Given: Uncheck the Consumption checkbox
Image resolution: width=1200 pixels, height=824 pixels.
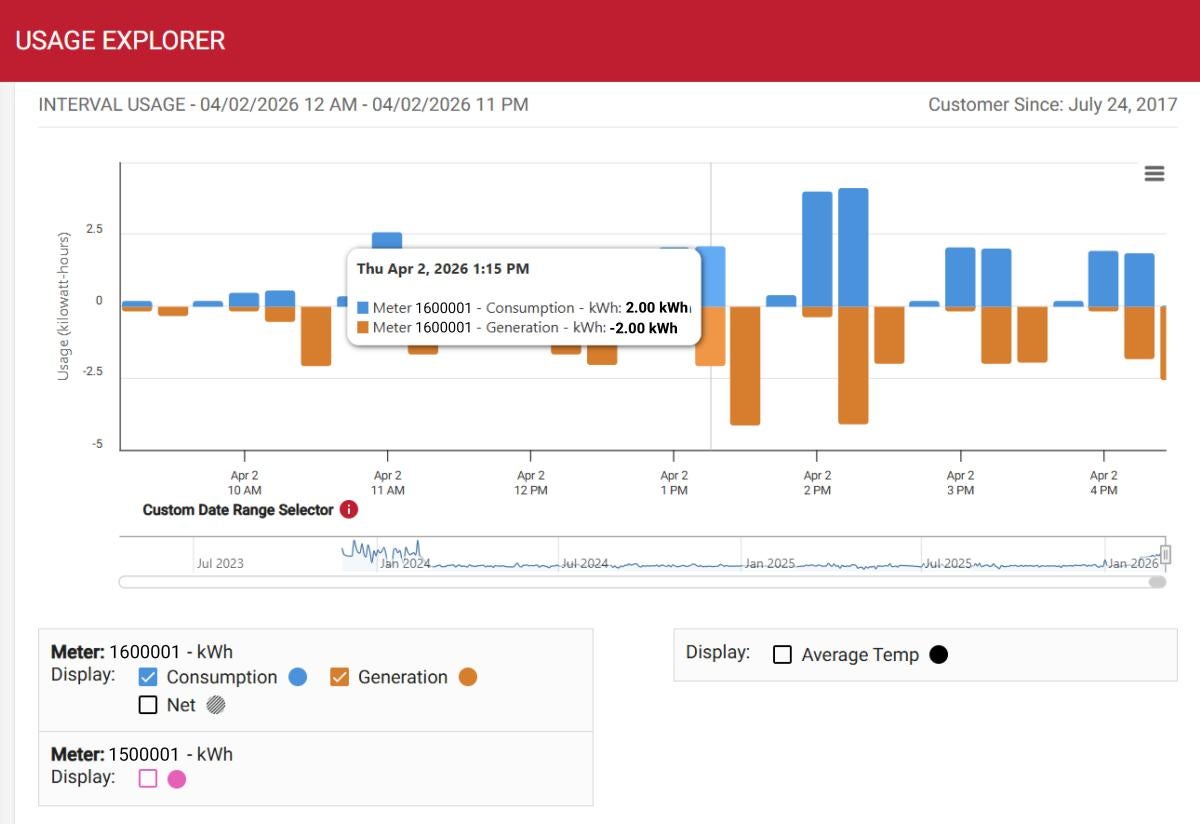Looking at the screenshot, I should pyautogui.click(x=148, y=677).
